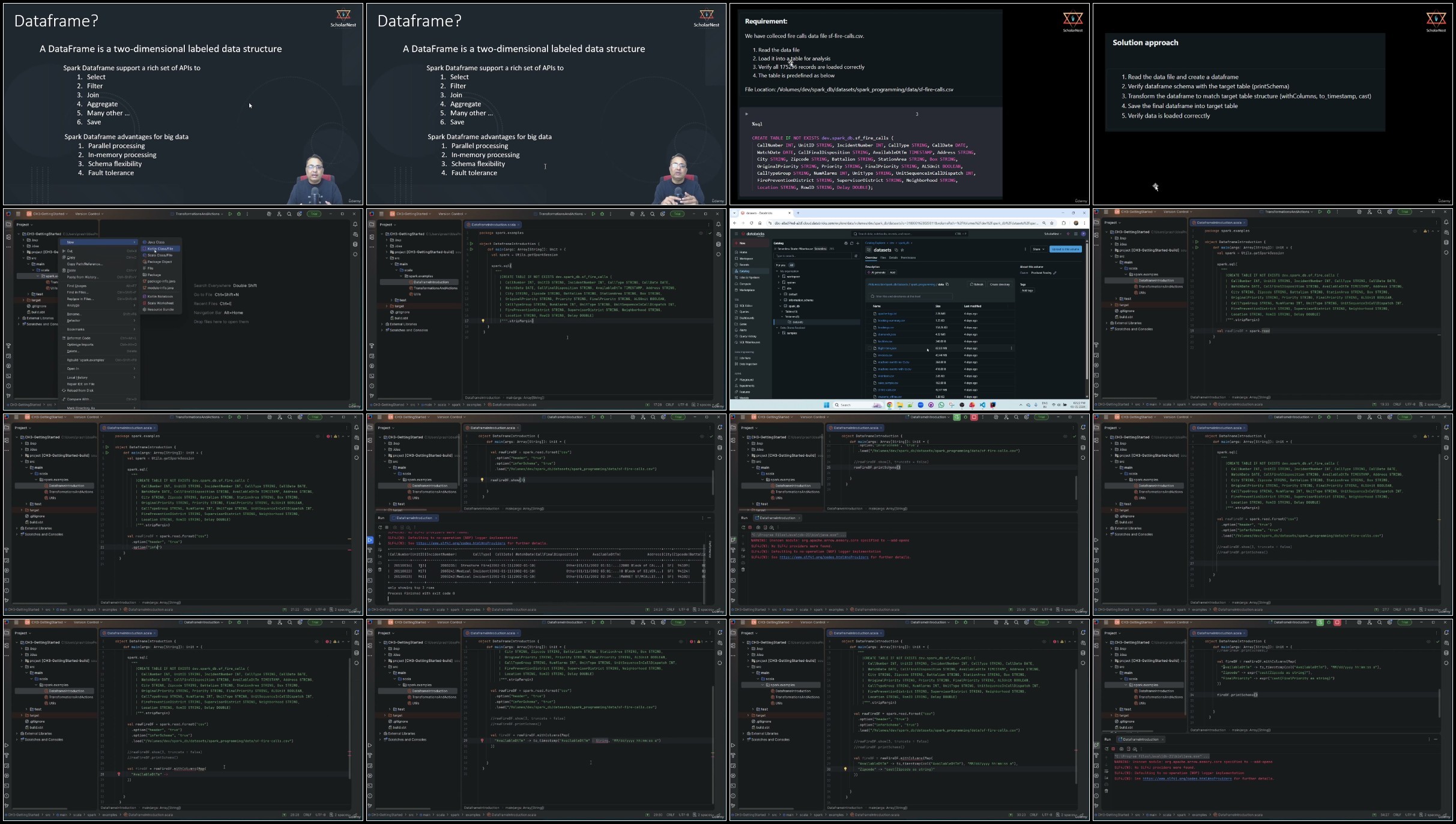Click the Chrome icon on Windows taskbar
Image resolution: width=1456 pixels, height=824 pixels.
click(890, 405)
